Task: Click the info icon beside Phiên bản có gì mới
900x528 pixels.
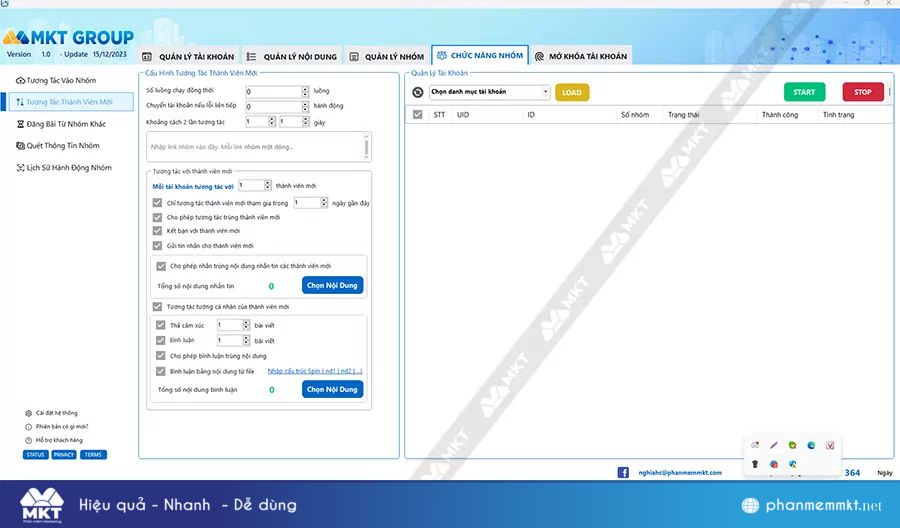Action: pyautogui.click(x=28, y=427)
